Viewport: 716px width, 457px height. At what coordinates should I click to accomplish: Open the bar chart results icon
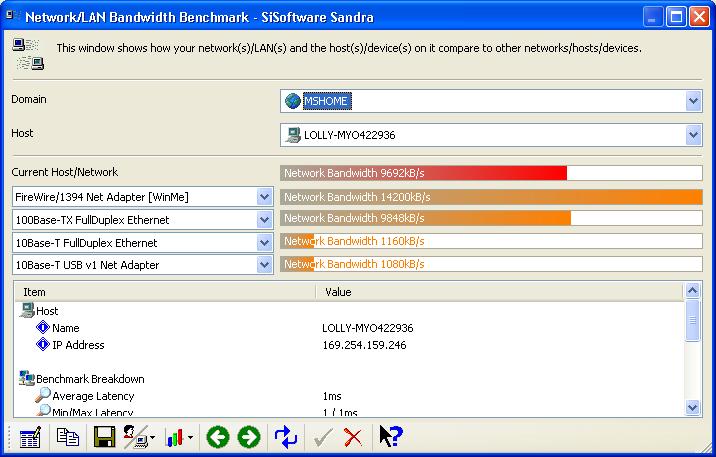175,437
